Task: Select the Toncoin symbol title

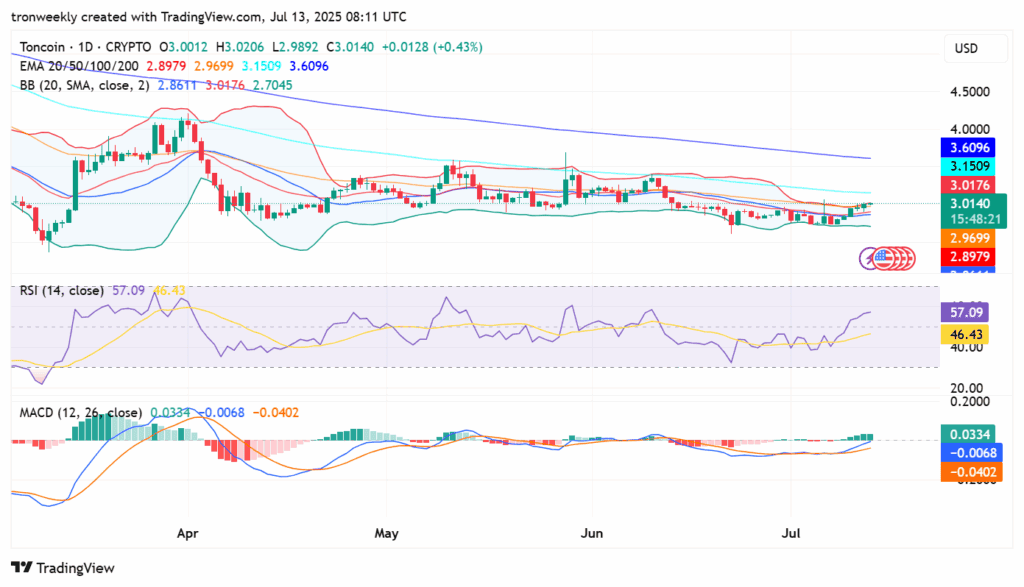Action: click(x=42, y=47)
